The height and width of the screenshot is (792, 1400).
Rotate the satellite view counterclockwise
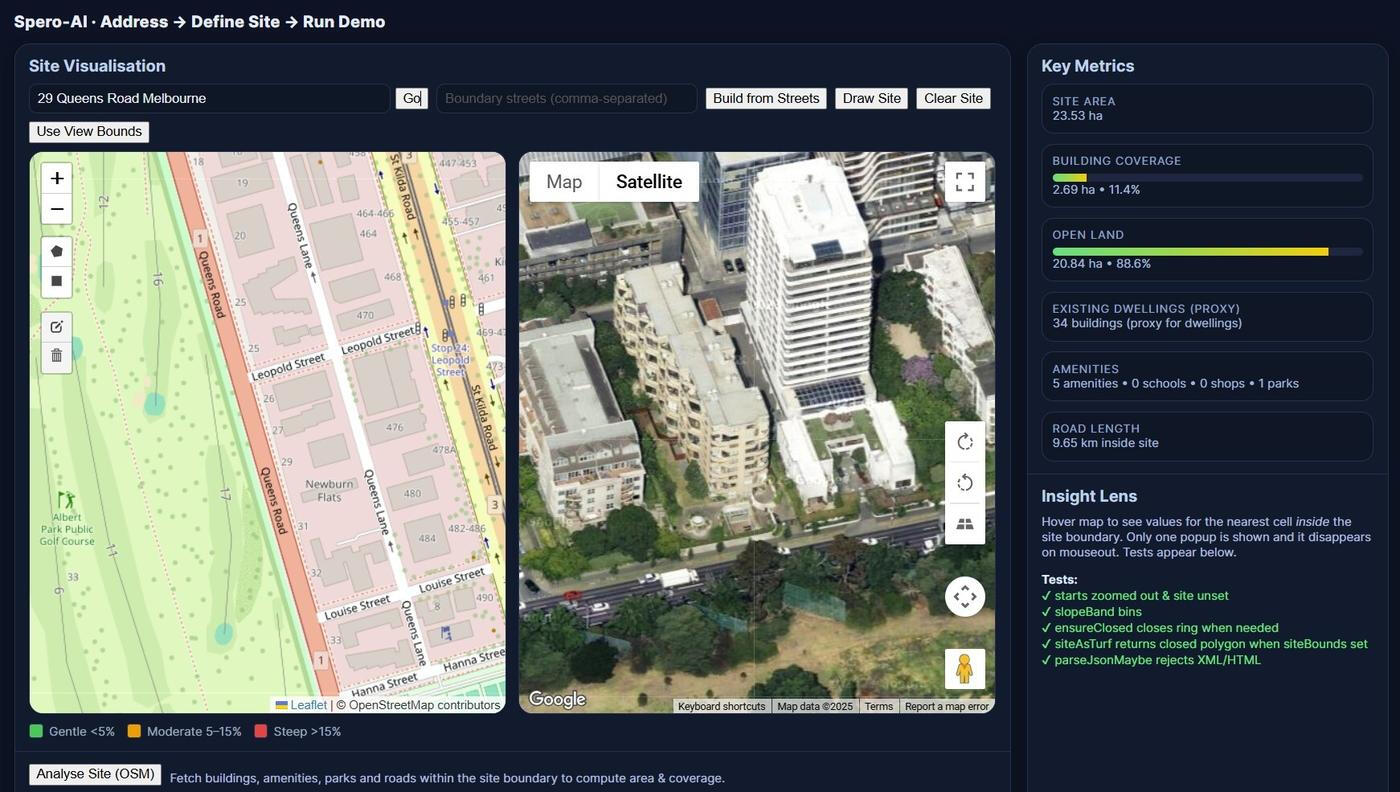click(964, 483)
